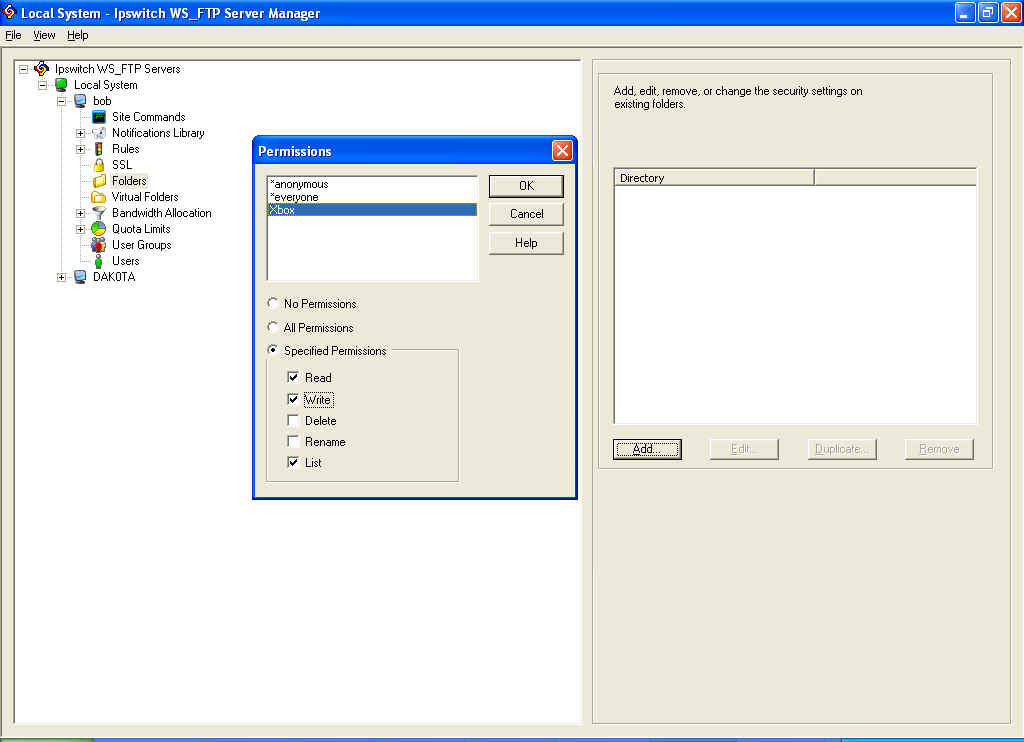The height and width of the screenshot is (742, 1024).
Task: Open the File menu
Action: pyautogui.click(x=13, y=35)
